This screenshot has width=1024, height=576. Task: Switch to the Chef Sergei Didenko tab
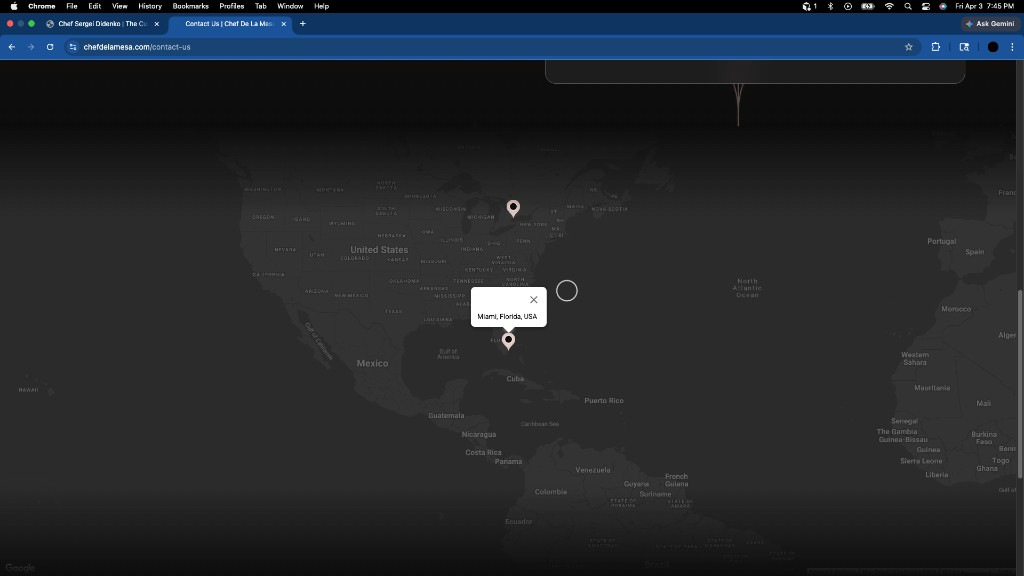(100, 23)
